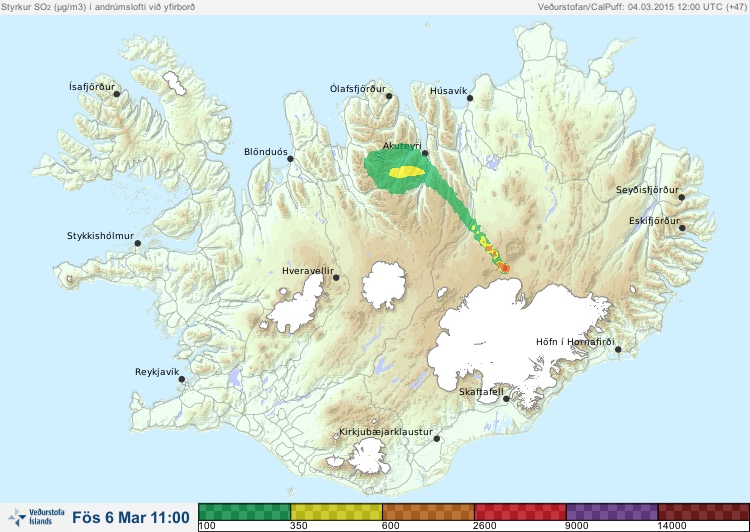Screen dimensions: 750x532
Task: Click the Hveravellir label
Action: pyautogui.click(x=308, y=271)
